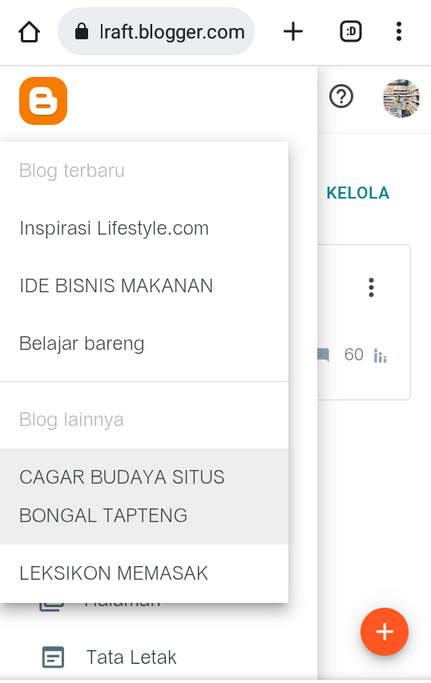
Task: Click the post comment bubble icon
Action: click(323, 355)
